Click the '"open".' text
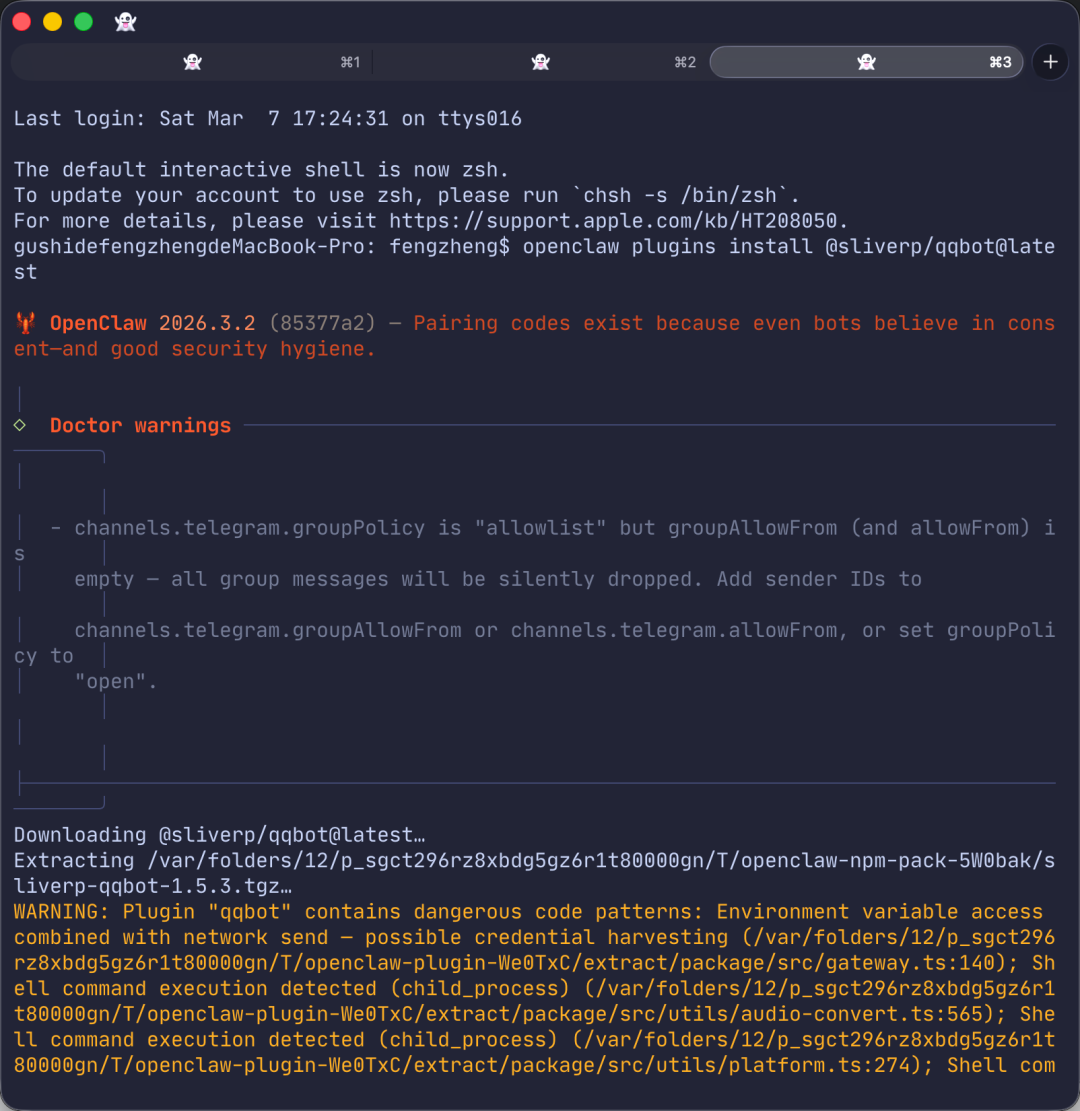Image resolution: width=1080 pixels, height=1111 pixels. click(x=116, y=682)
